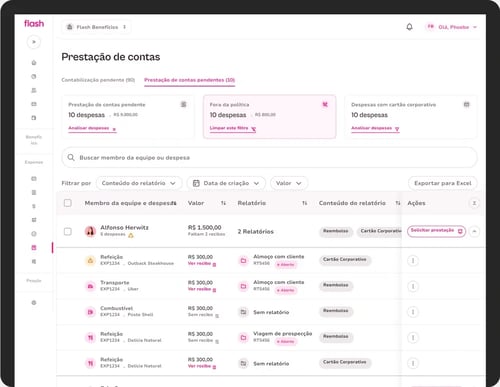Viewport: 500px width, 387px height.
Task: Click the Transporte car category icon
Action: click(x=90, y=286)
